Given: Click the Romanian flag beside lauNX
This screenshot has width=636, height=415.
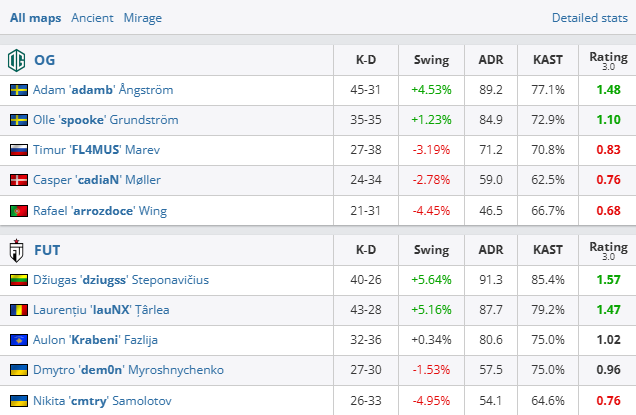Looking at the screenshot, I should coord(18,310).
